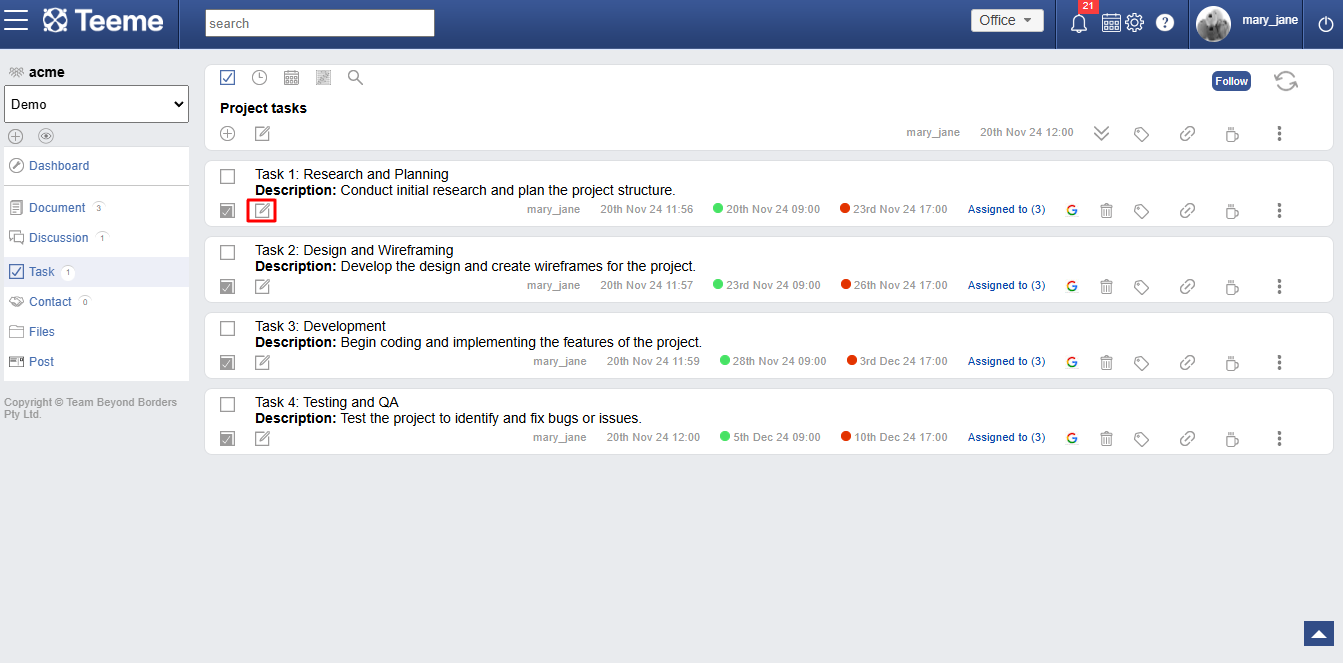Edit Task 4 Testing and QA
Viewport: 1343px width, 663px height.
(x=262, y=439)
